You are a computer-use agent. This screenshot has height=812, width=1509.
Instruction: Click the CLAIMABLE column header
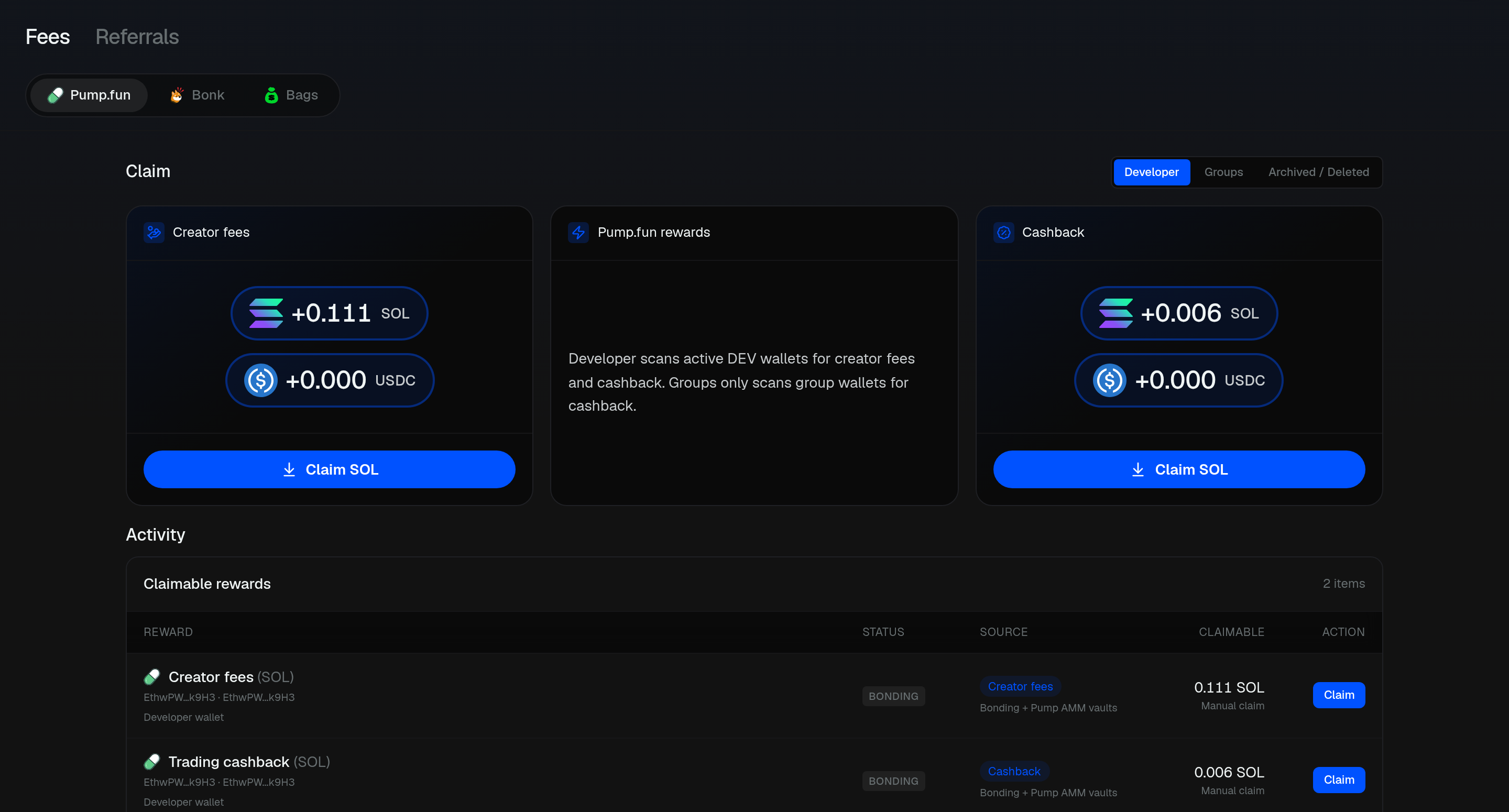[1231, 632]
